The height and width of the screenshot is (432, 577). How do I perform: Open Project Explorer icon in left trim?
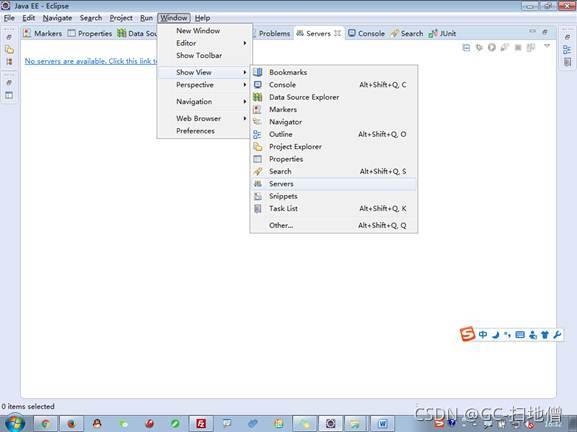pos(9,50)
